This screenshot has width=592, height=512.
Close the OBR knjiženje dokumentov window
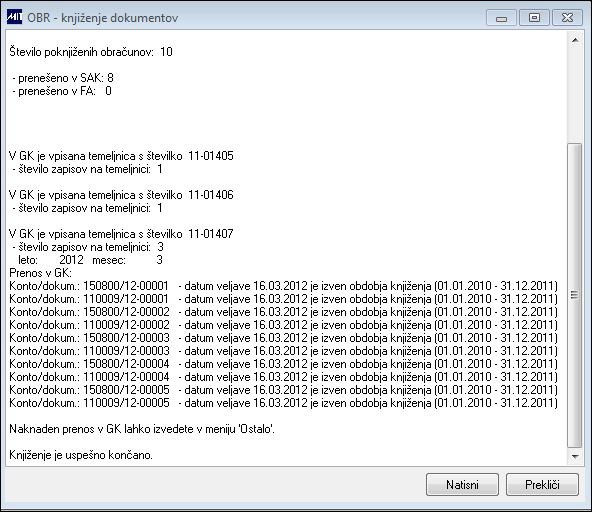(567, 18)
